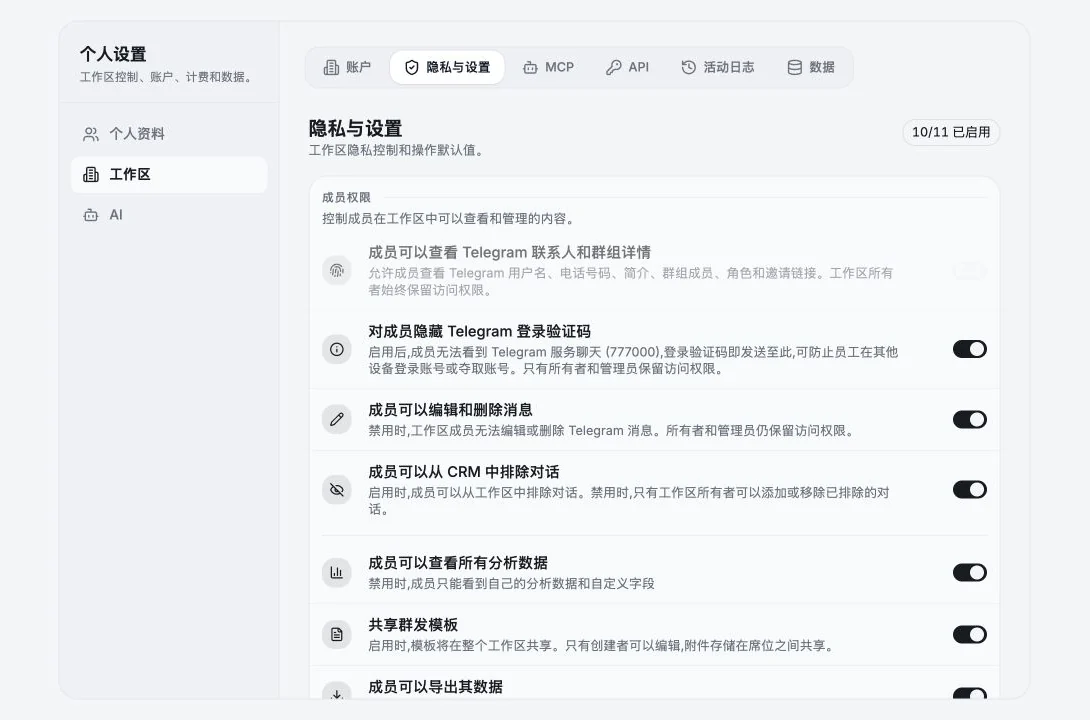This screenshot has width=1090, height=720.
Task: Toggle 成员可以查看 Telegram 联系人和群组详情 switch
Action: coord(970,270)
